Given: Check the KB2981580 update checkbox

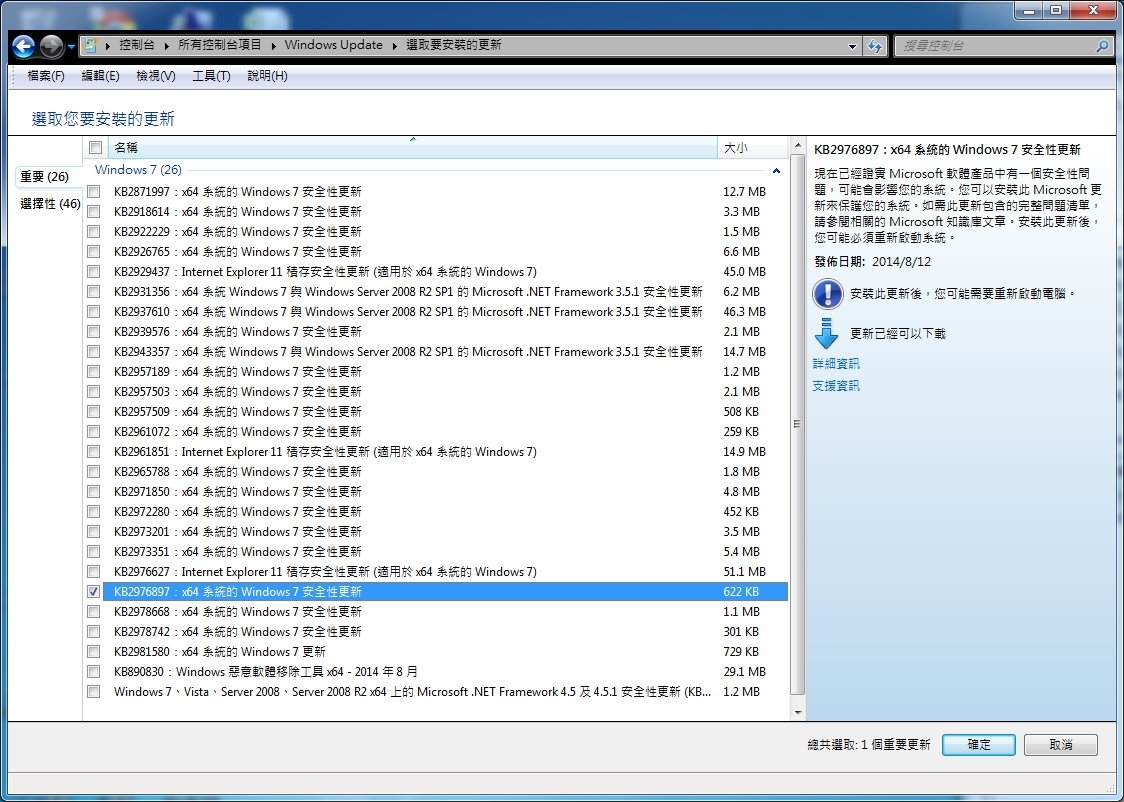Looking at the screenshot, I should 93,651.
